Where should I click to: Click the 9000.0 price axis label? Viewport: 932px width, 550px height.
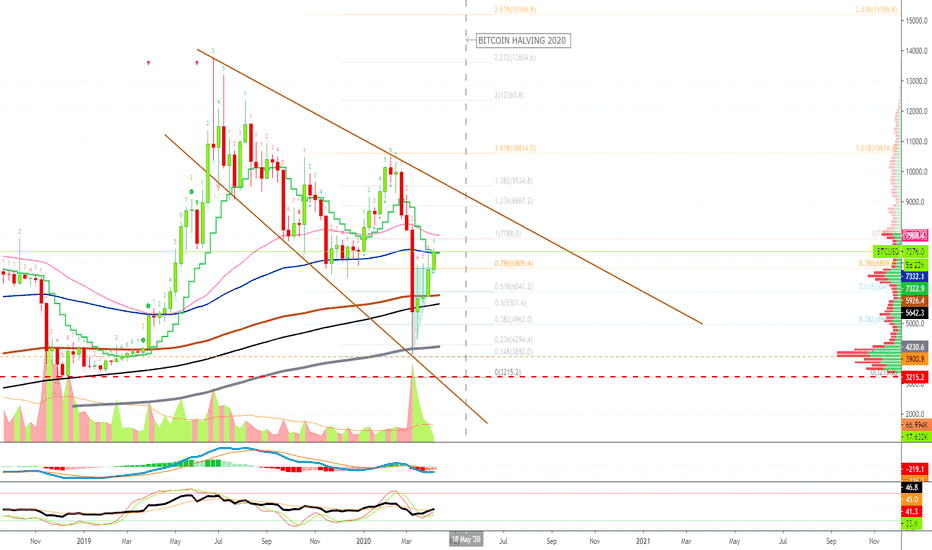coord(915,202)
